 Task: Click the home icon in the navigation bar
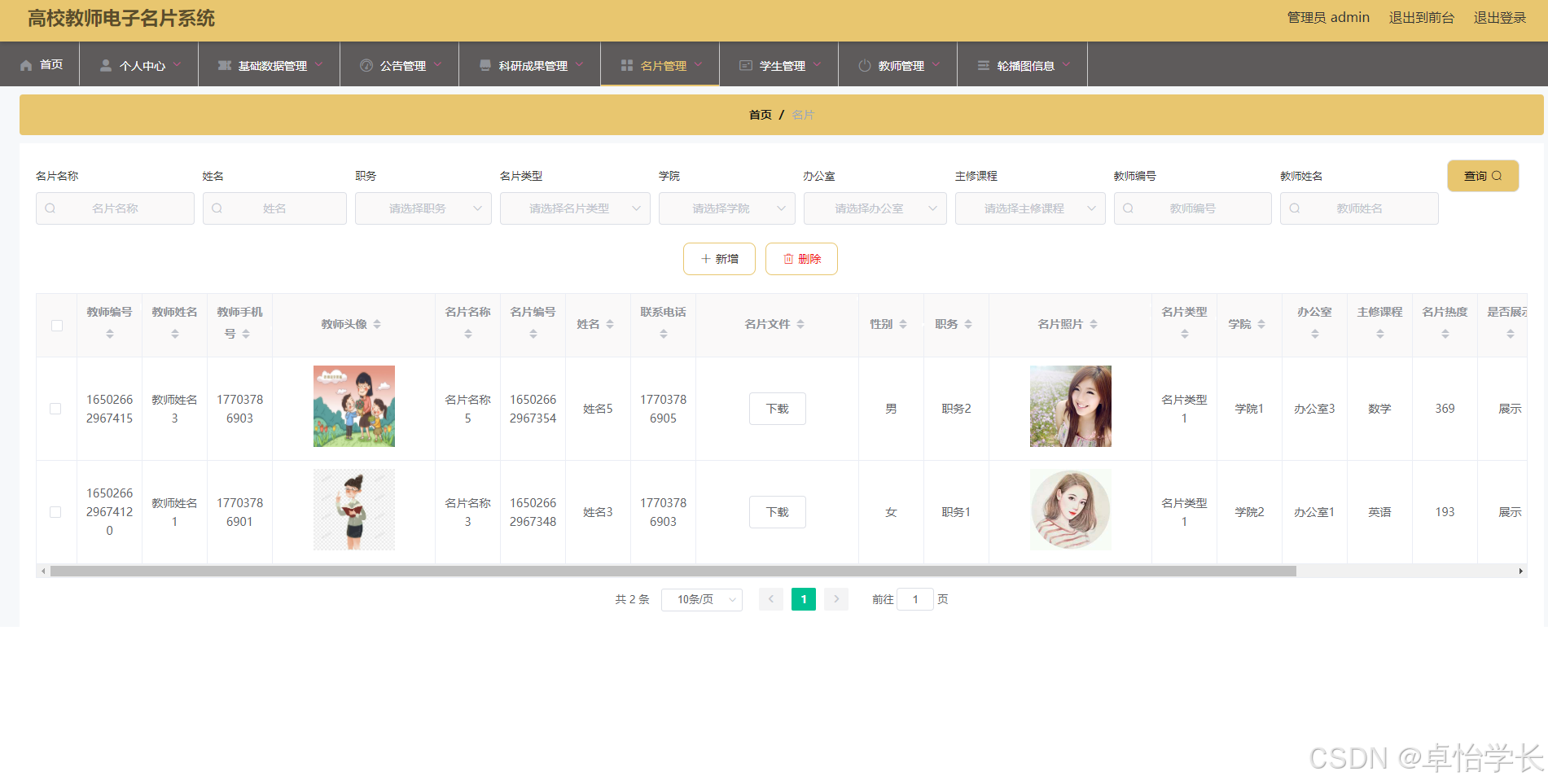(x=26, y=65)
